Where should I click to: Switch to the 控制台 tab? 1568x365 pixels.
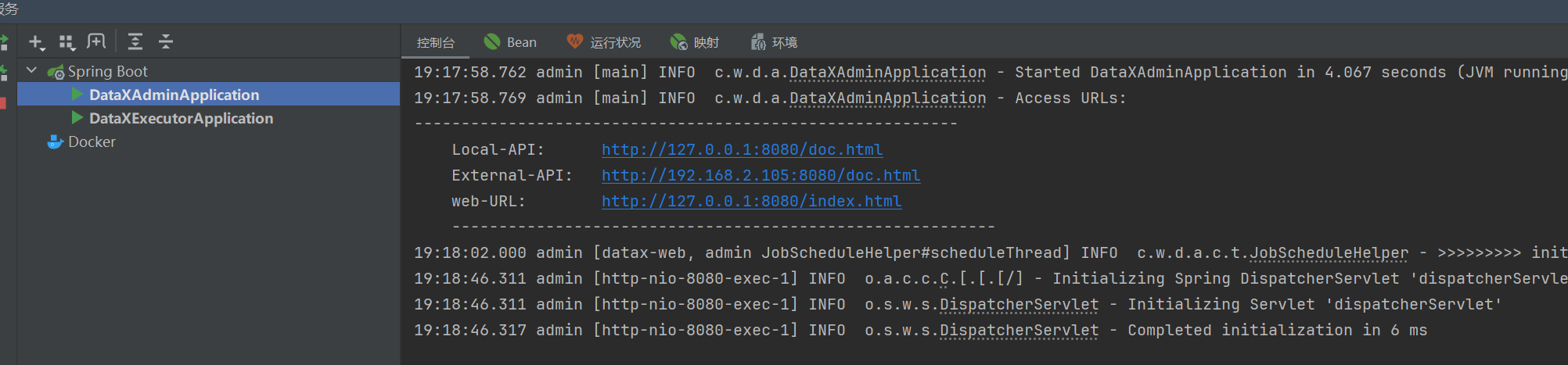[x=436, y=42]
